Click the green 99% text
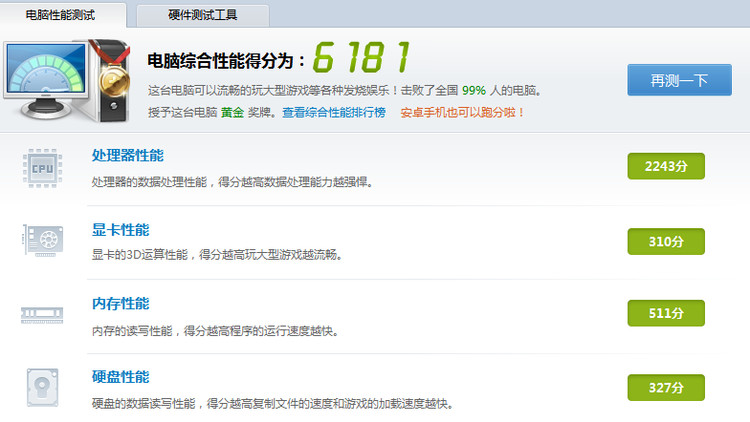This screenshot has height=422, width=750. [474, 90]
